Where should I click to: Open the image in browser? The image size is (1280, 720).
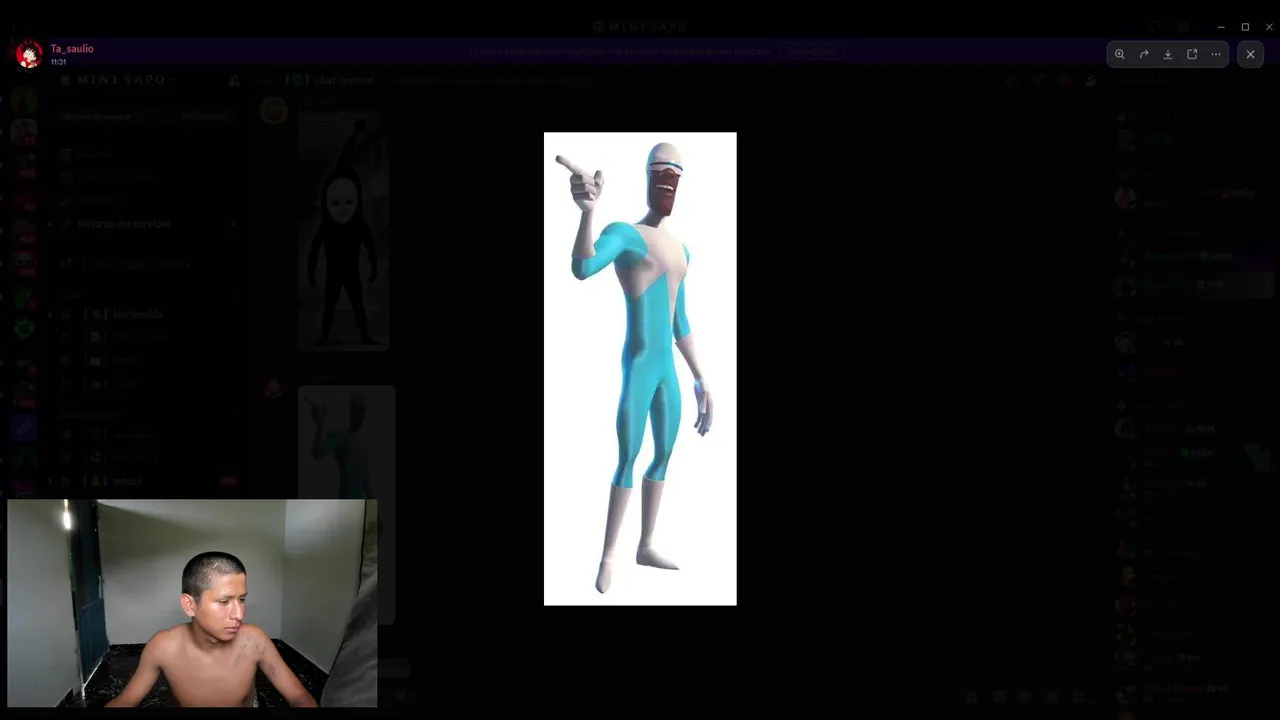(1192, 54)
